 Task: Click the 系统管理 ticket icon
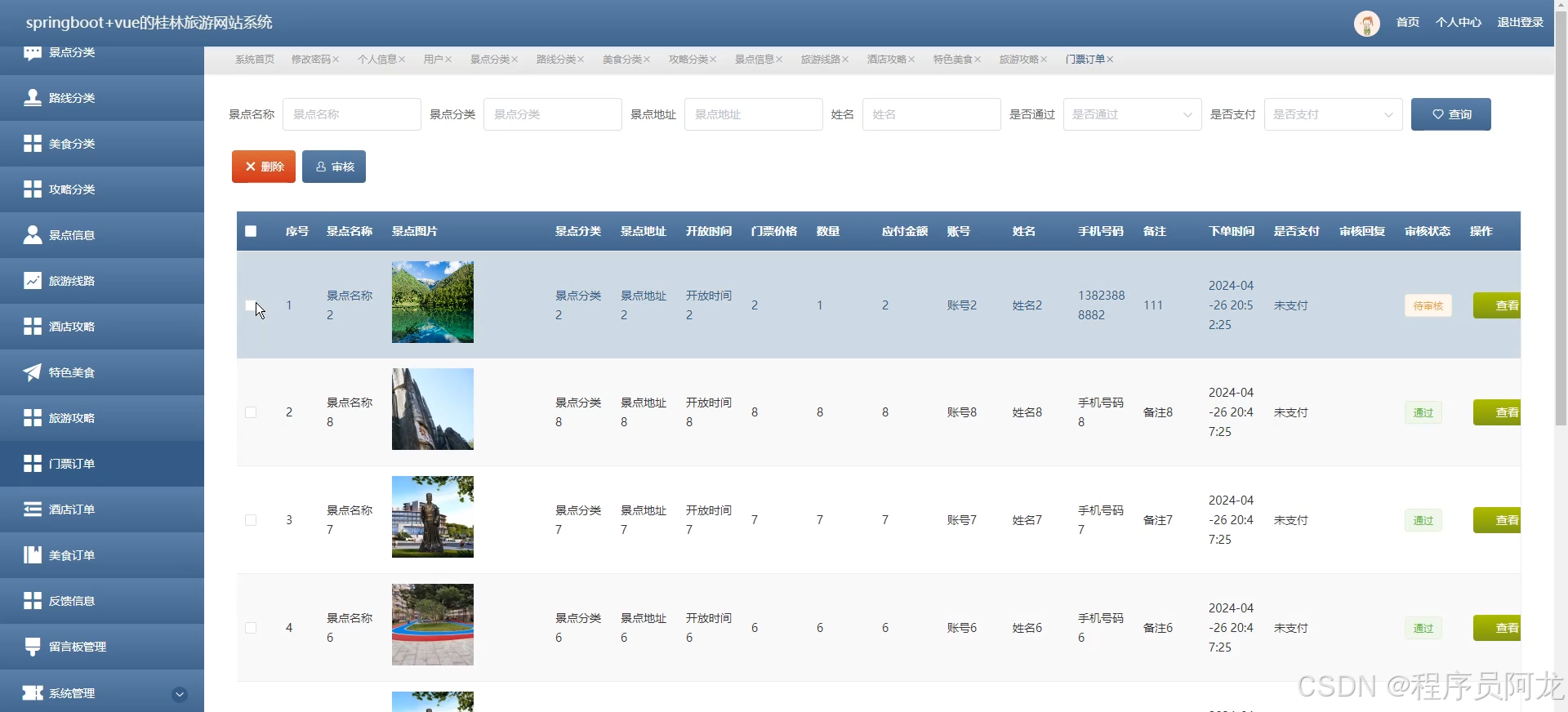tap(33, 693)
